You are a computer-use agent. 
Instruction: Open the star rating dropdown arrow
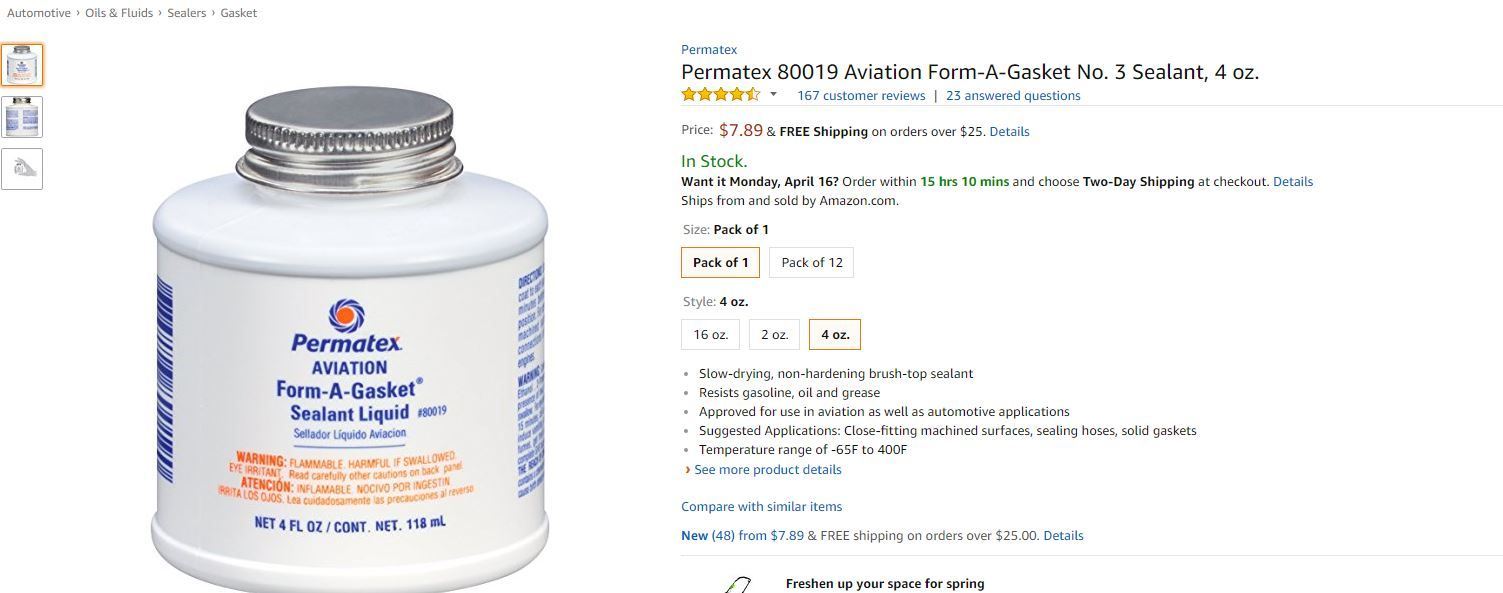773,95
